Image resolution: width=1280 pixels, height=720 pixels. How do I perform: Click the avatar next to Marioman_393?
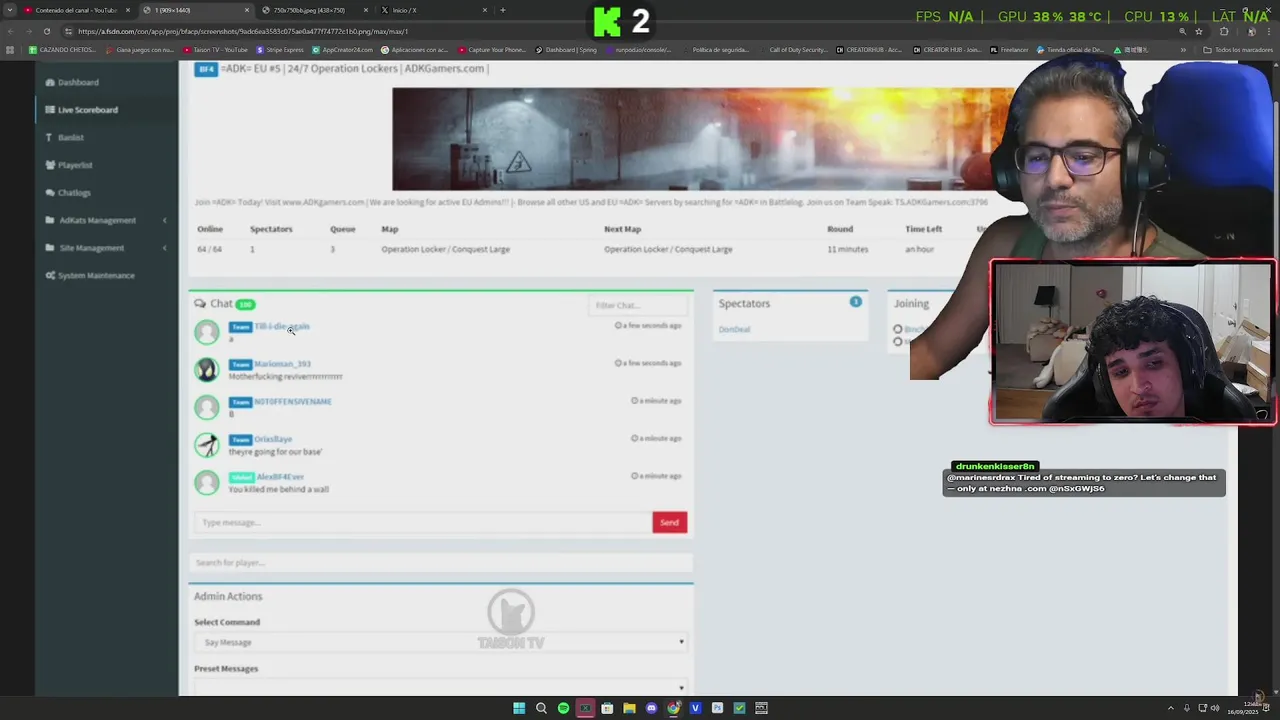[x=207, y=370]
